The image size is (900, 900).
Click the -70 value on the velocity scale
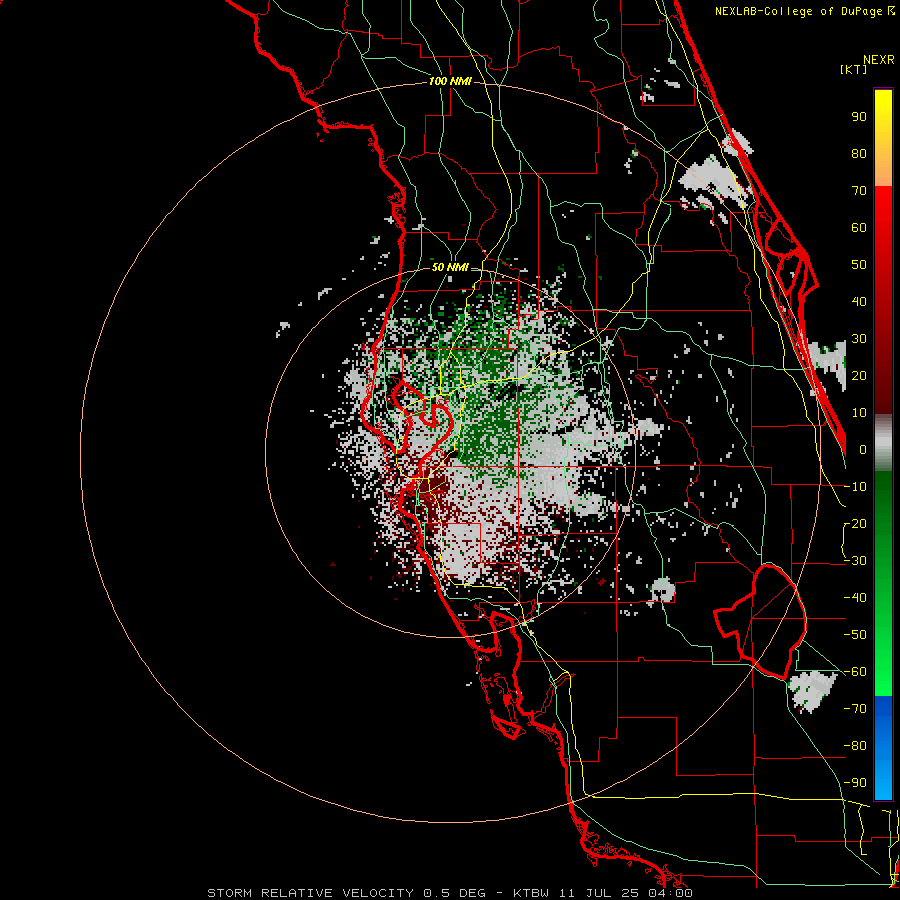[855, 709]
